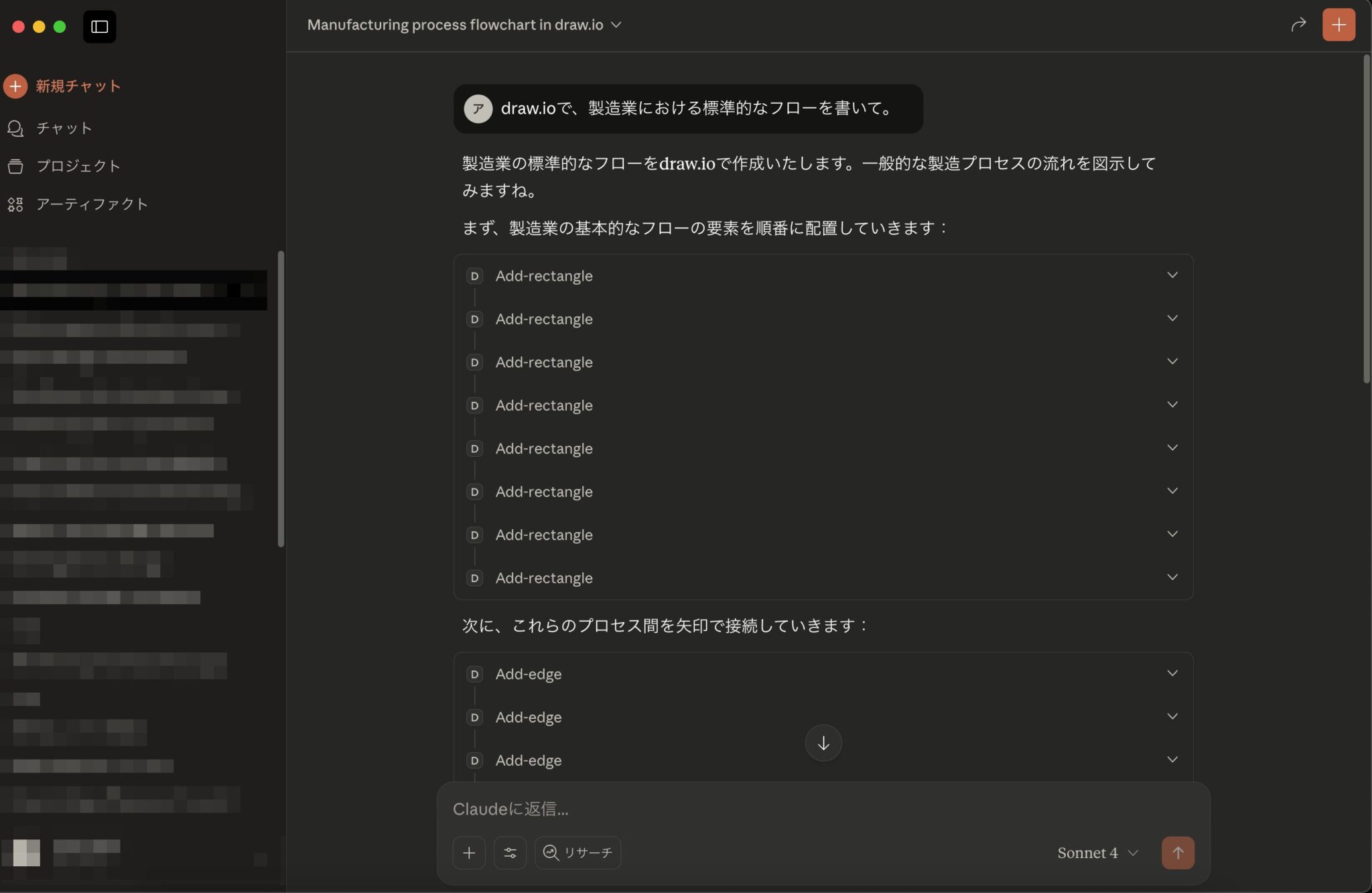
Task: Click the profile avatar at sidebar bottom
Action: [27, 853]
